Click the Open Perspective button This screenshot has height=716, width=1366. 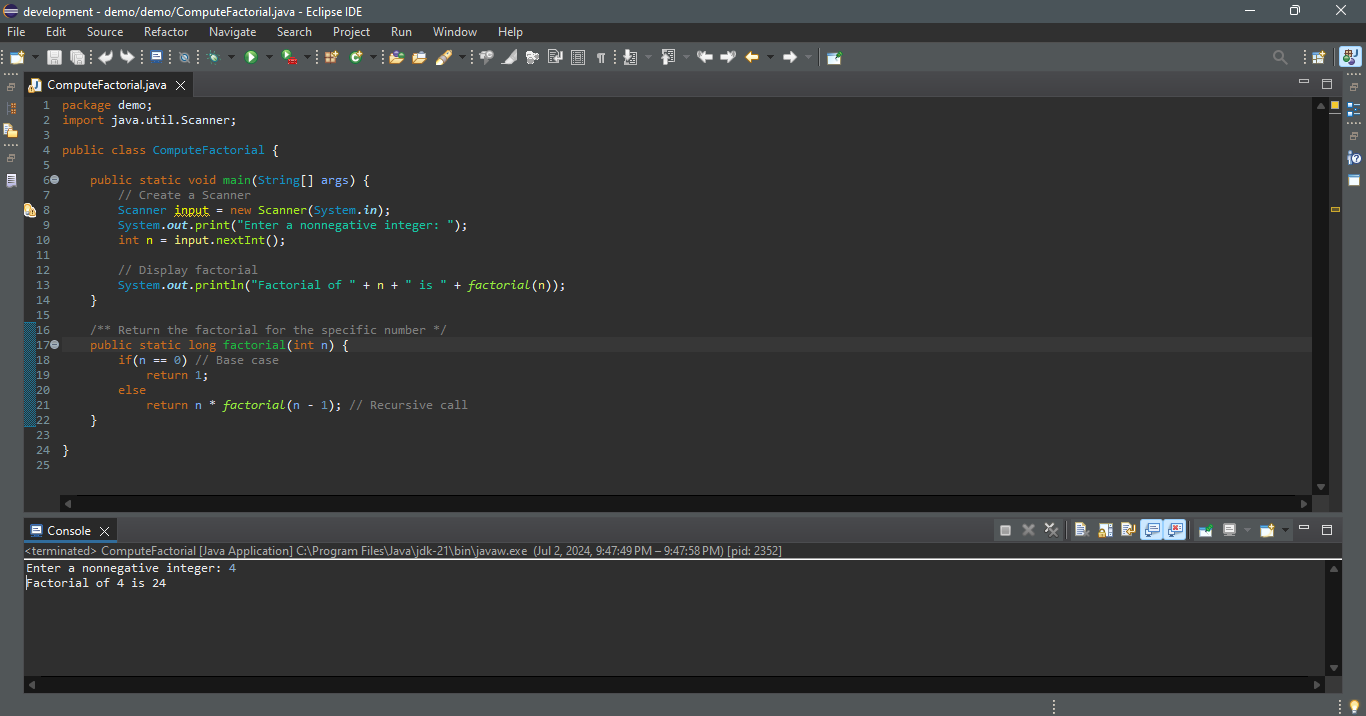click(1319, 57)
